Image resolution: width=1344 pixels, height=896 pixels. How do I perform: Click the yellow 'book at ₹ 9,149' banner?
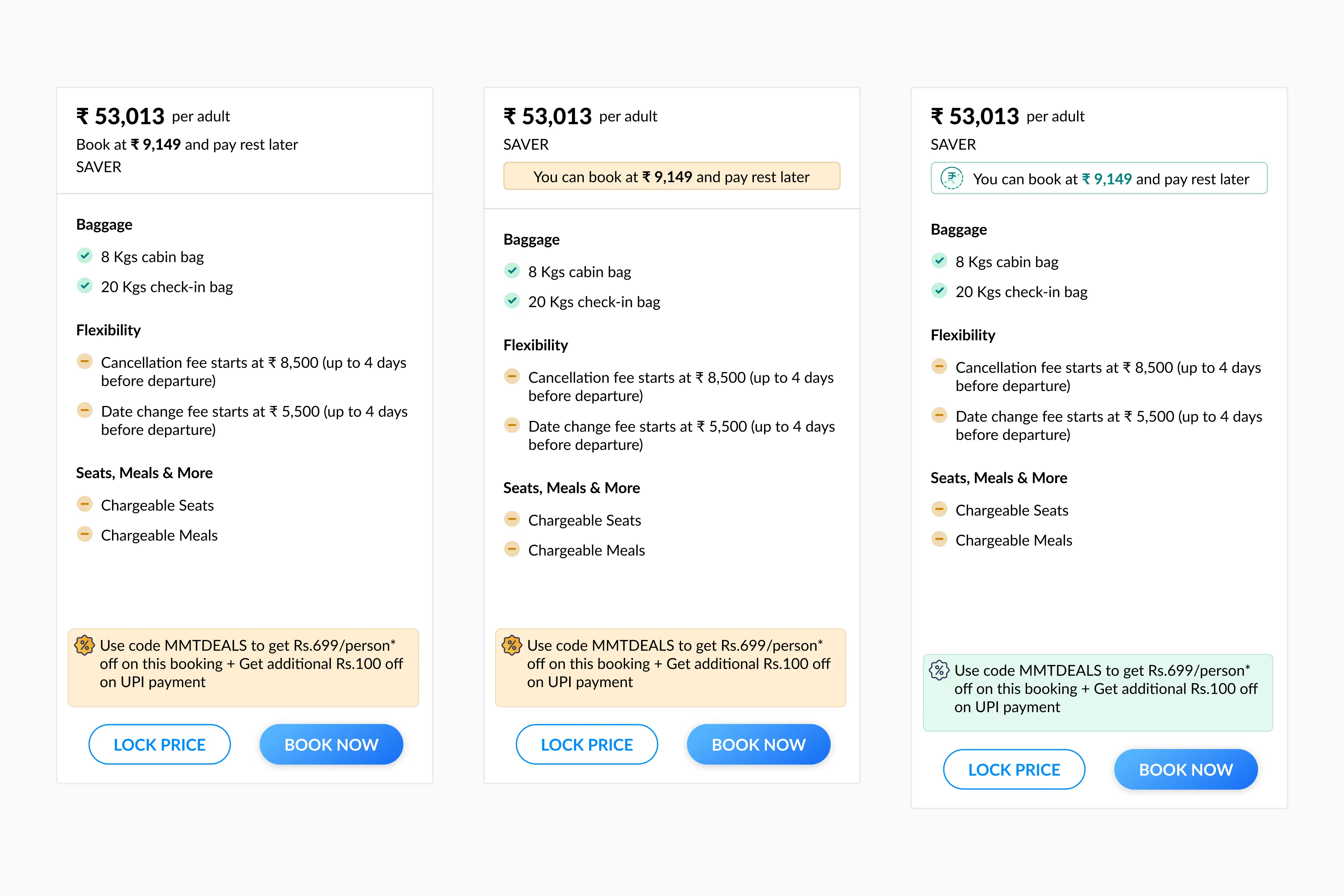671,176
